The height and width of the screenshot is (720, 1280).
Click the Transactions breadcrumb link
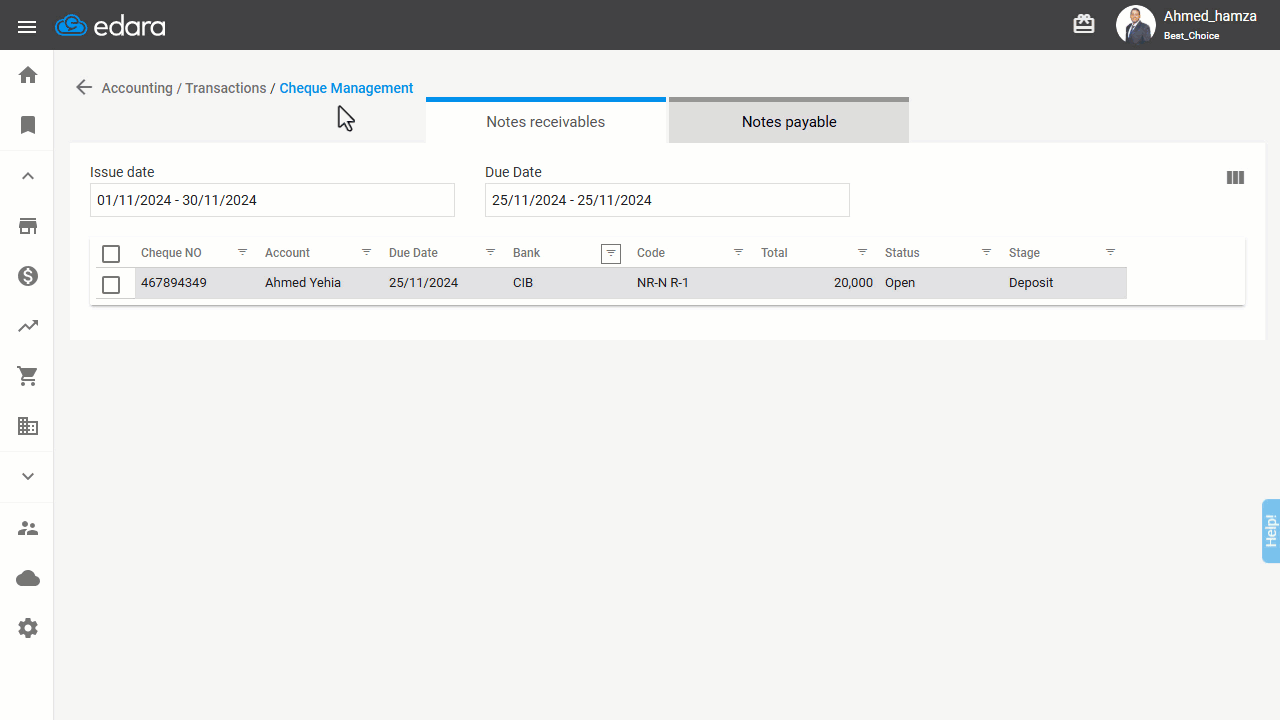[226, 88]
